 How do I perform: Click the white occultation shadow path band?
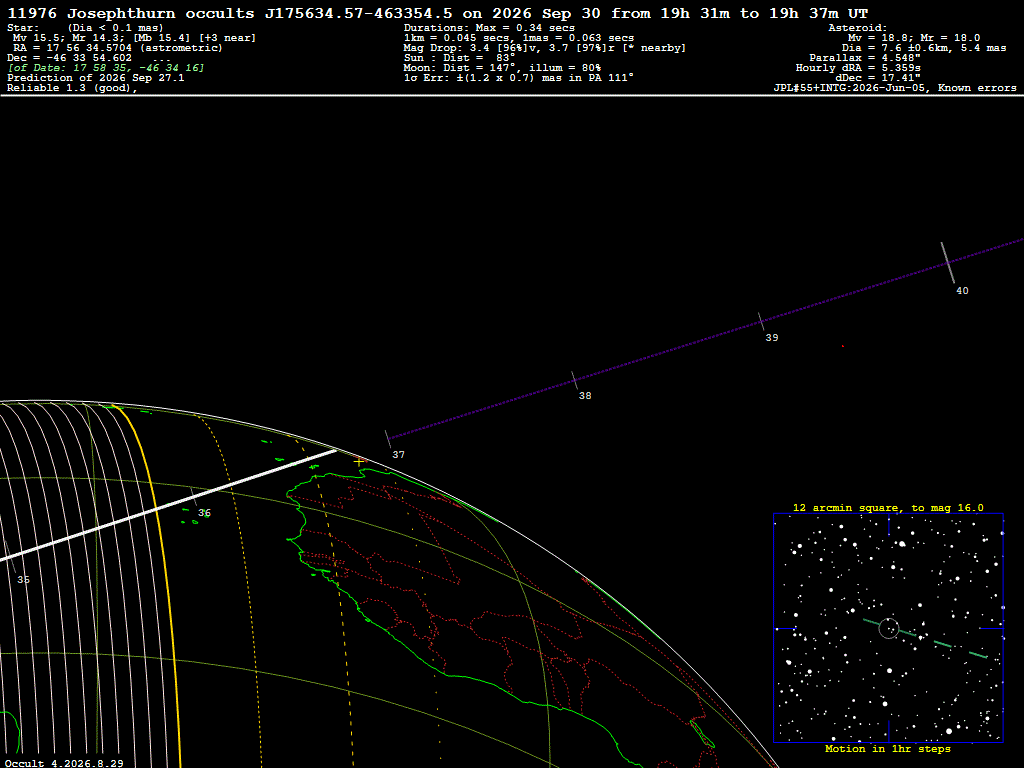point(168,504)
